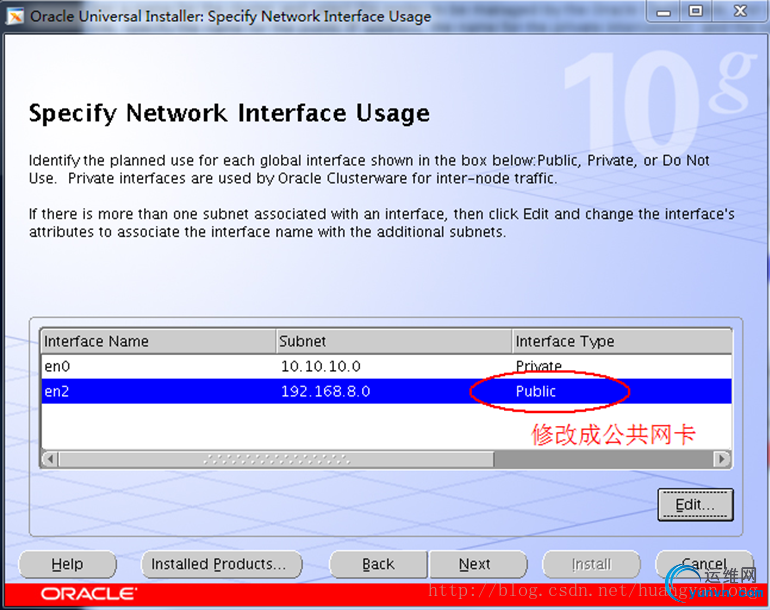Click the Oracle installer title bar icon
This screenshot has height=610, width=770.
pos(15,16)
